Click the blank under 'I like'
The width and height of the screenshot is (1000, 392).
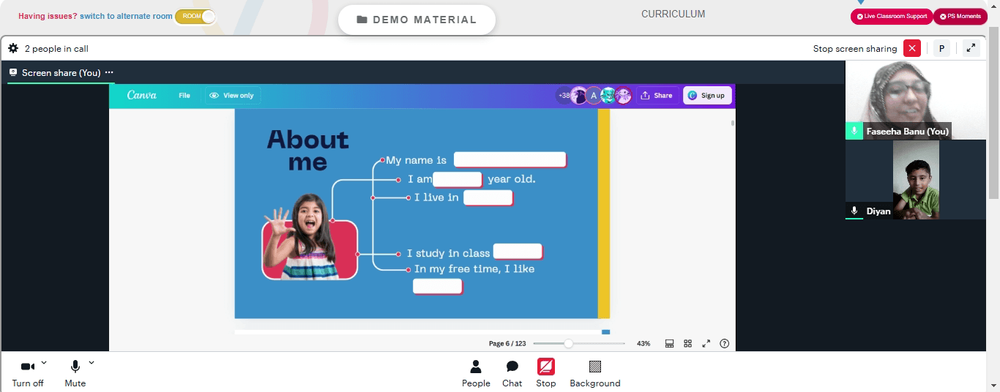tap(437, 286)
